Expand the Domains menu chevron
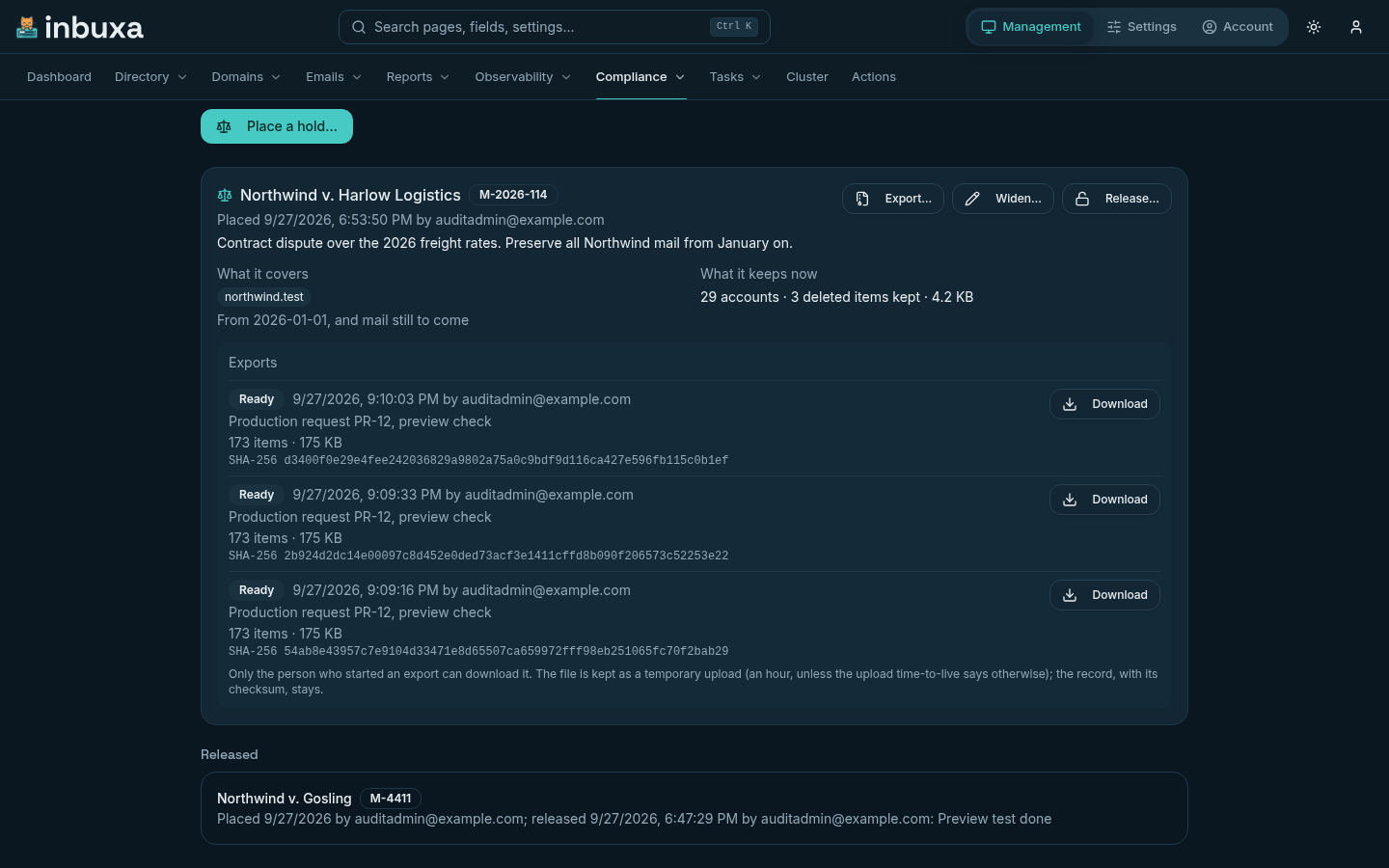Screen dimensions: 1389x868 coord(276,77)
